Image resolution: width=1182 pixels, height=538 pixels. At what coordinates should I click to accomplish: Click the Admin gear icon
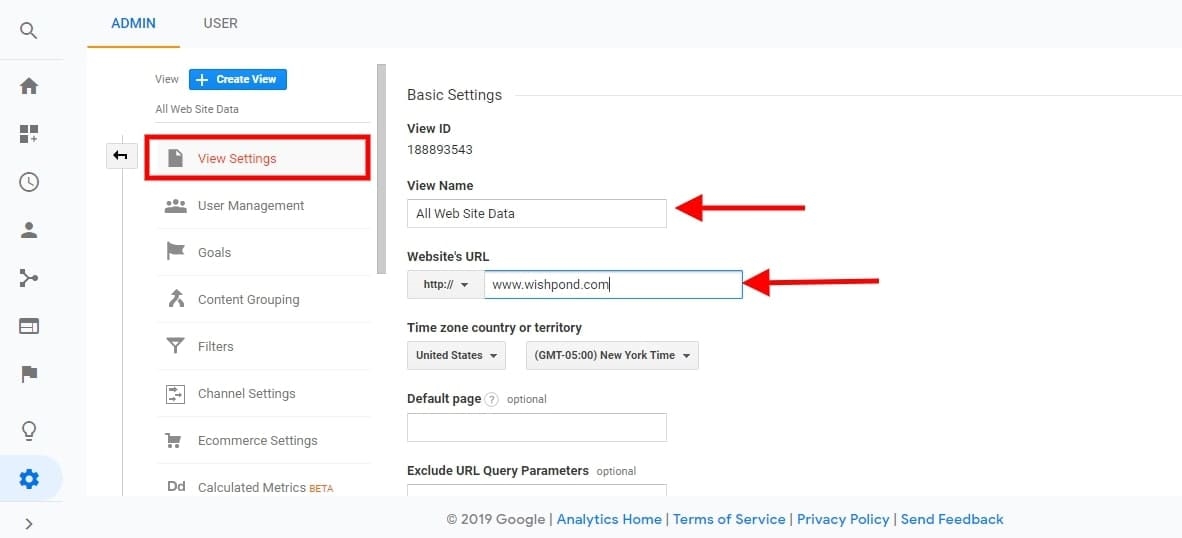(x=29, y=479)
